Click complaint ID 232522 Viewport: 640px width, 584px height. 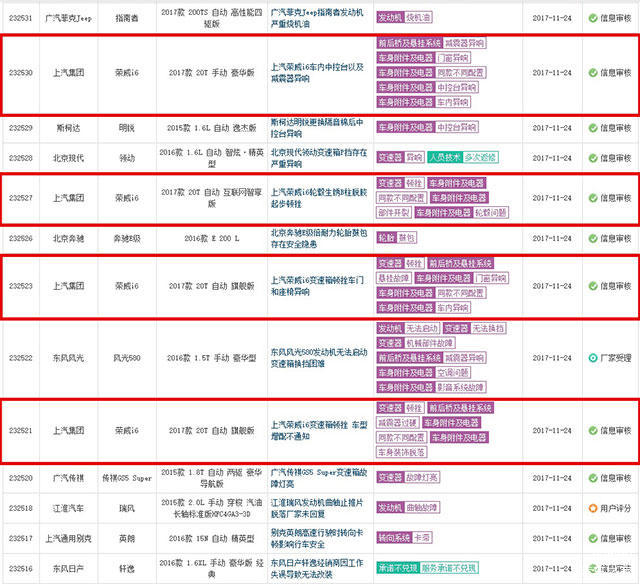pyautogui.click(x=20, y=358)
